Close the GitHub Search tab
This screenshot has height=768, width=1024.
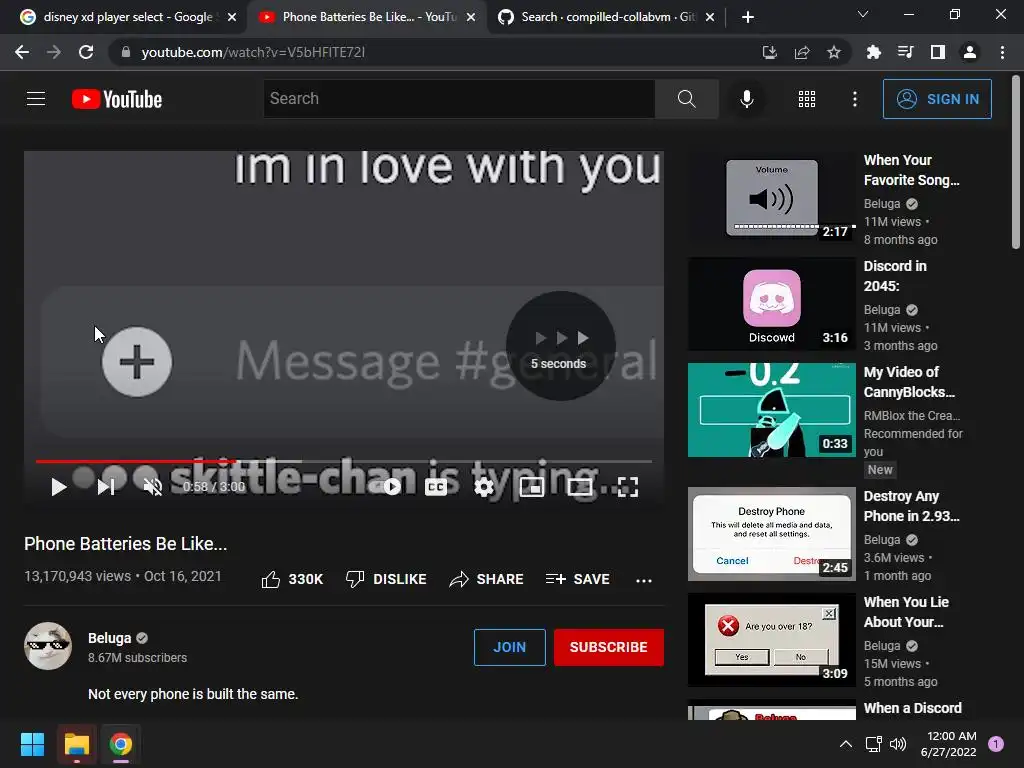710,18
